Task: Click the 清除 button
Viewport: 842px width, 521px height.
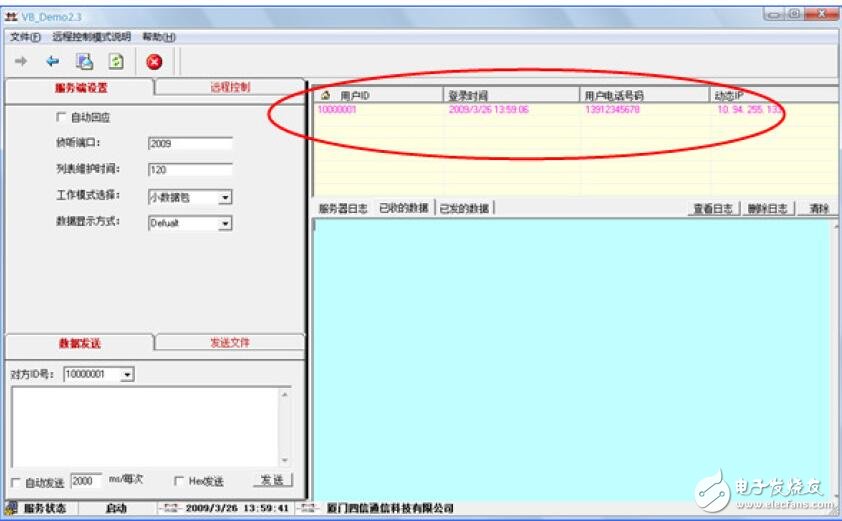Action: click(818, 208)
